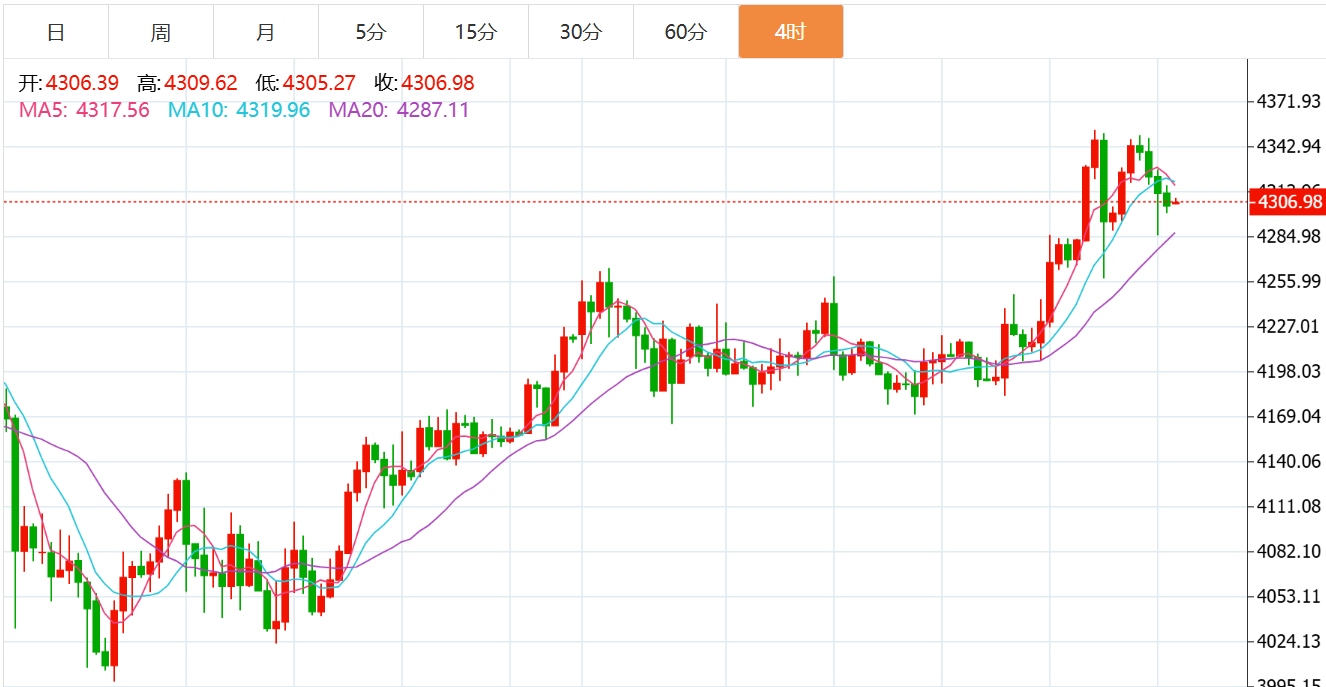Click the 4198.03 price axis label
Viewport: 1326px width, 687px height.
click(1289, 371)
